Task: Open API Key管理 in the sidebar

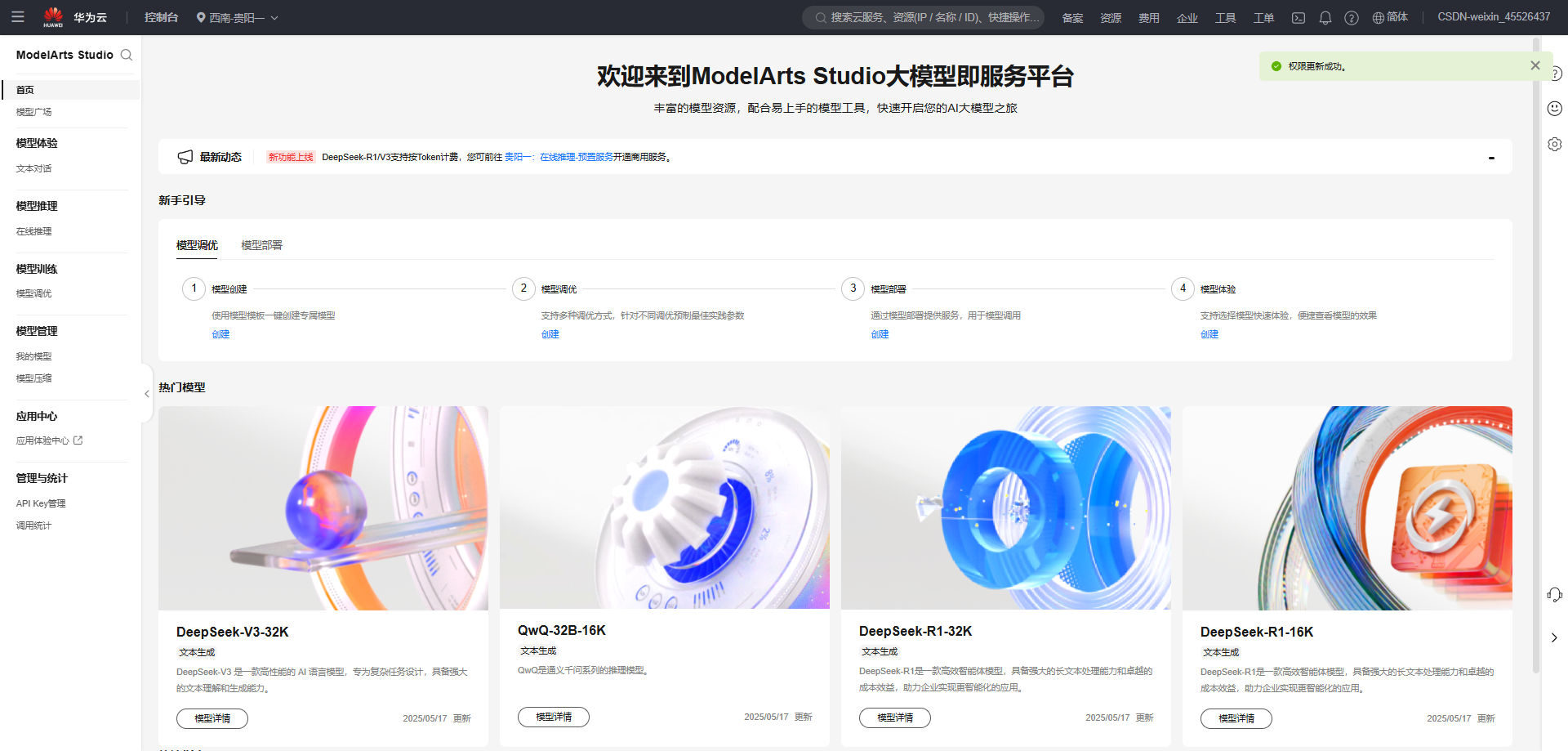Action: 41,503
